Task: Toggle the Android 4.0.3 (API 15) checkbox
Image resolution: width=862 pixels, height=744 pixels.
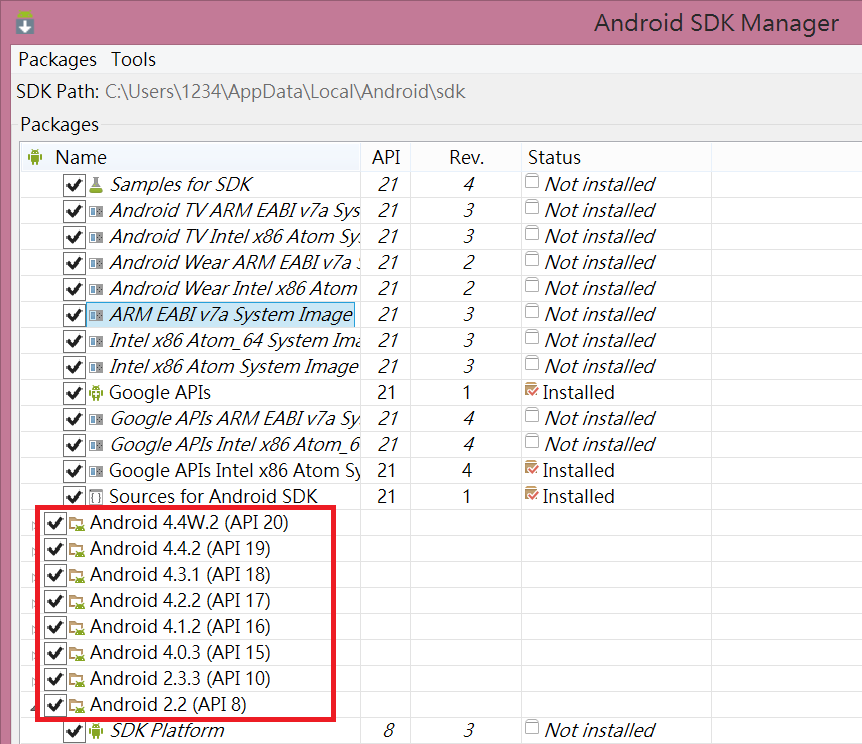Action: [55, 653]
